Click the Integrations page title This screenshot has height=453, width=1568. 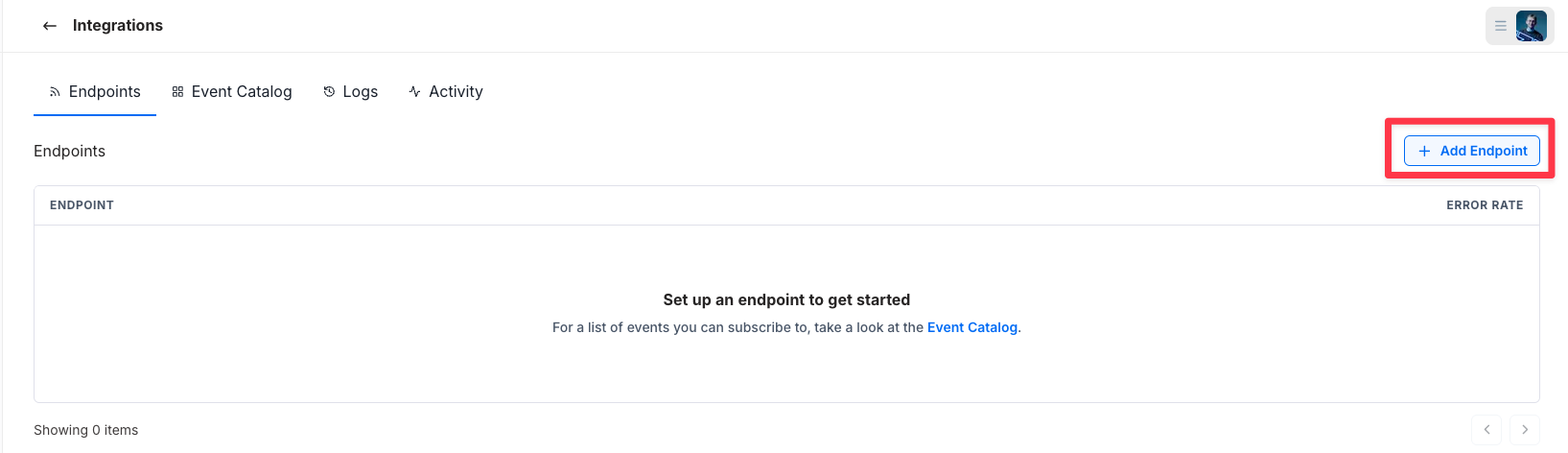point(118,26)
